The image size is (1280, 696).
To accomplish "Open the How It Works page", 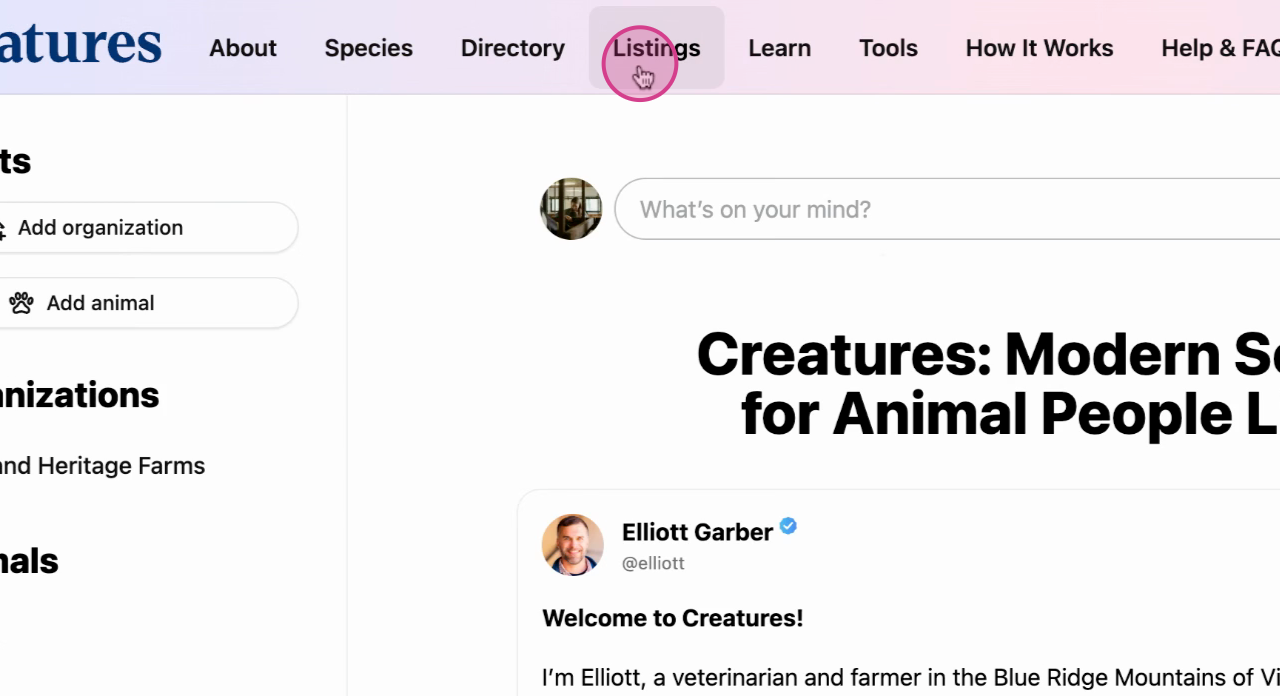I will 1039,48.
